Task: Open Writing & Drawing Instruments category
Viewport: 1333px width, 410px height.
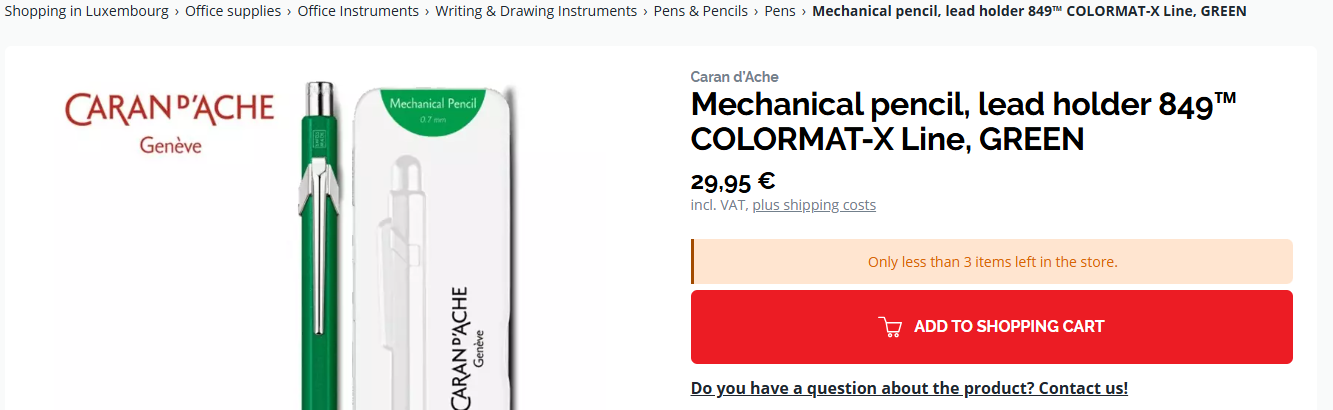Action: point(536,11)
